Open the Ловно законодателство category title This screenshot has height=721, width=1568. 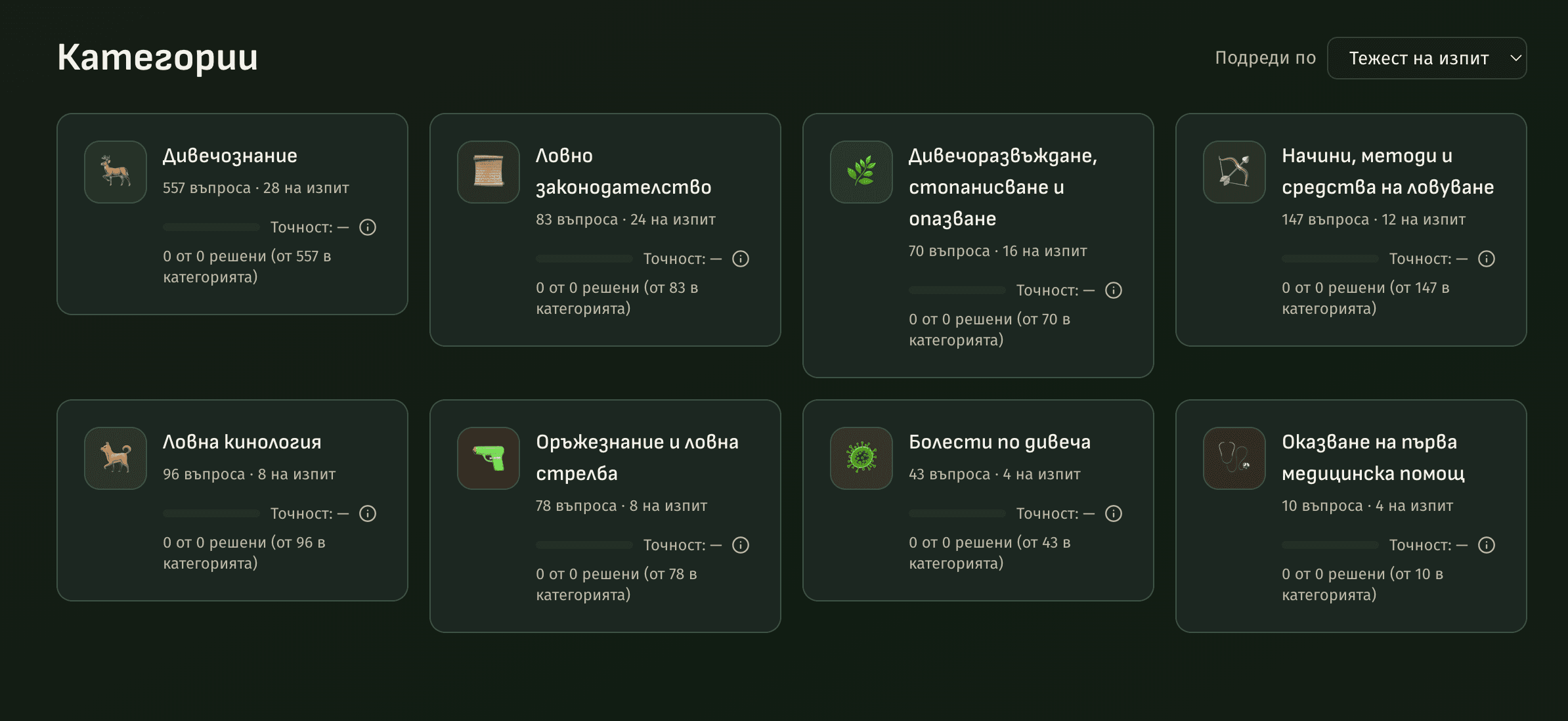click(623, 171)
